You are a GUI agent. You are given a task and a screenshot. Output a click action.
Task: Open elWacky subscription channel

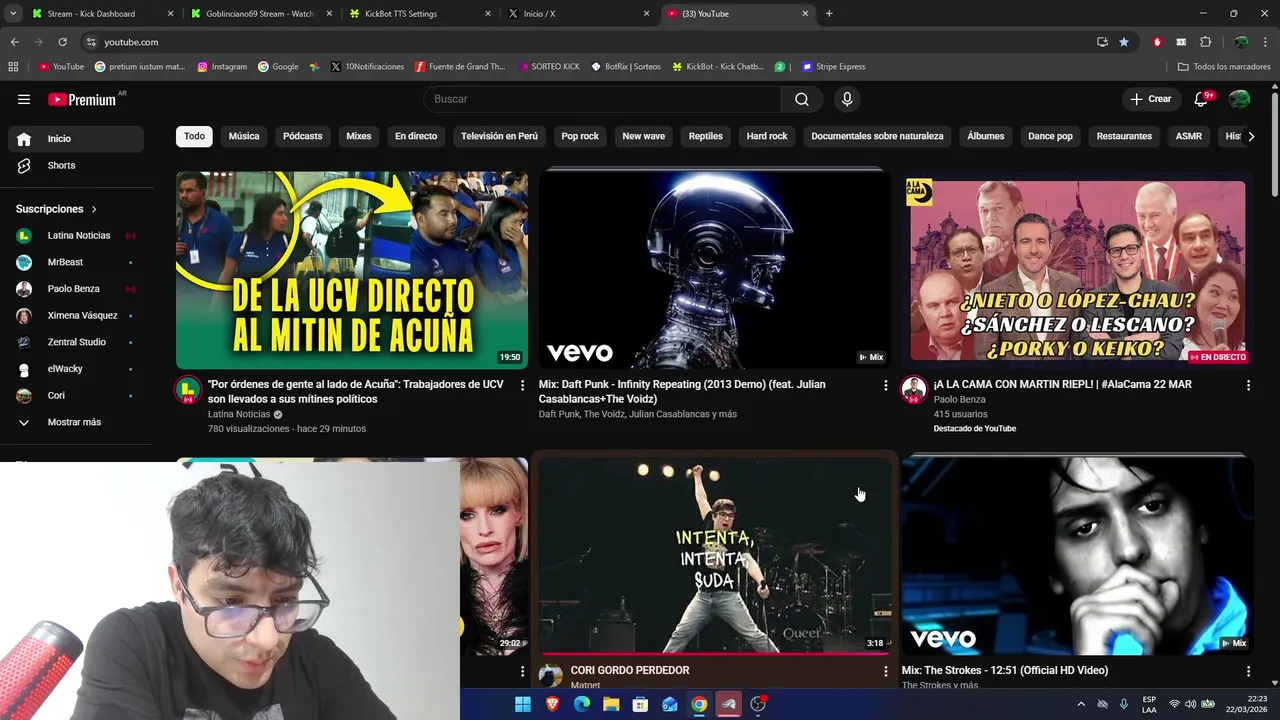[76, 369]
